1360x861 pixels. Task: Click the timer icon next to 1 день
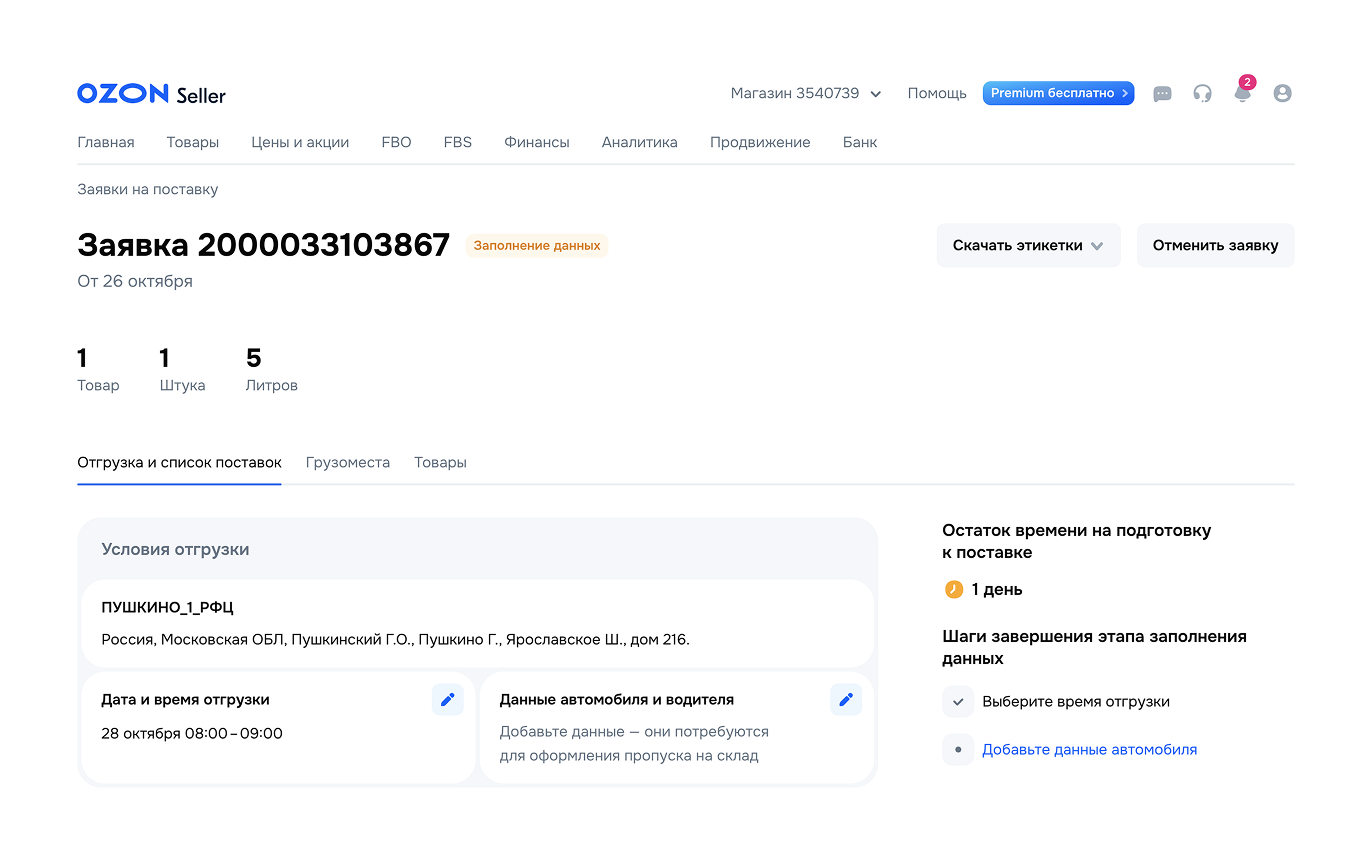[953, 589]
